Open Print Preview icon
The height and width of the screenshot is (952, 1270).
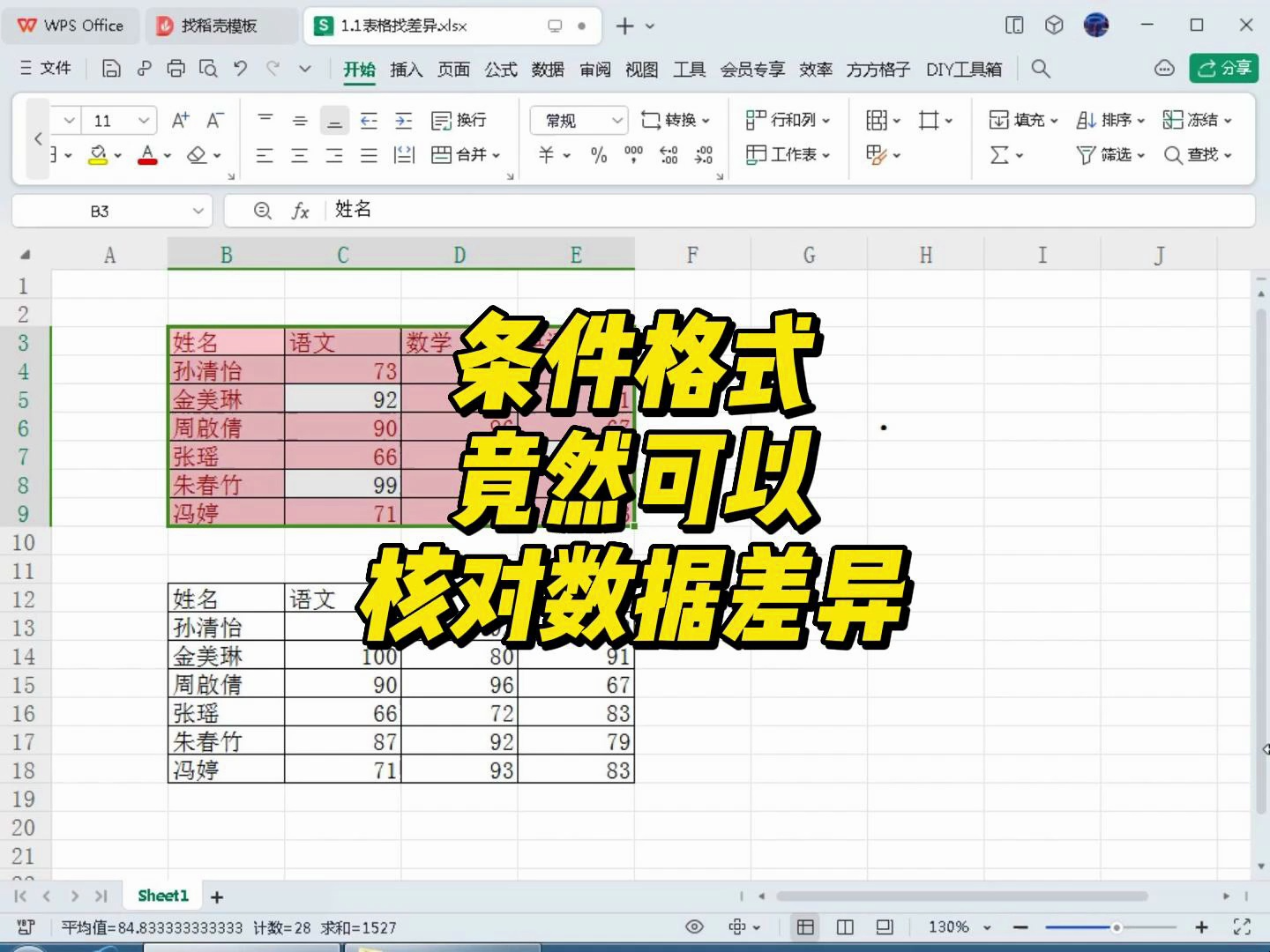(x=208, y=69)
